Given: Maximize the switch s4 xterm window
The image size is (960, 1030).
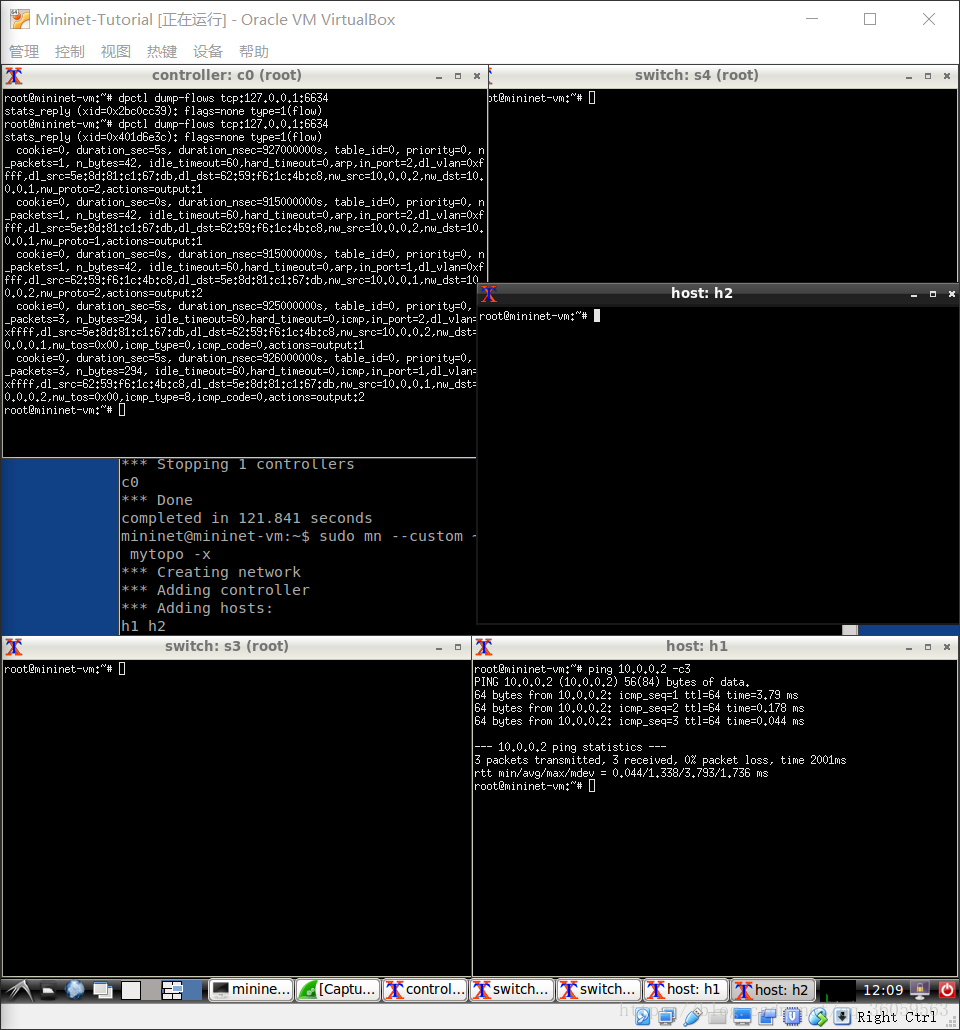Looking at the screenshot, I should [x=928, y=76].
